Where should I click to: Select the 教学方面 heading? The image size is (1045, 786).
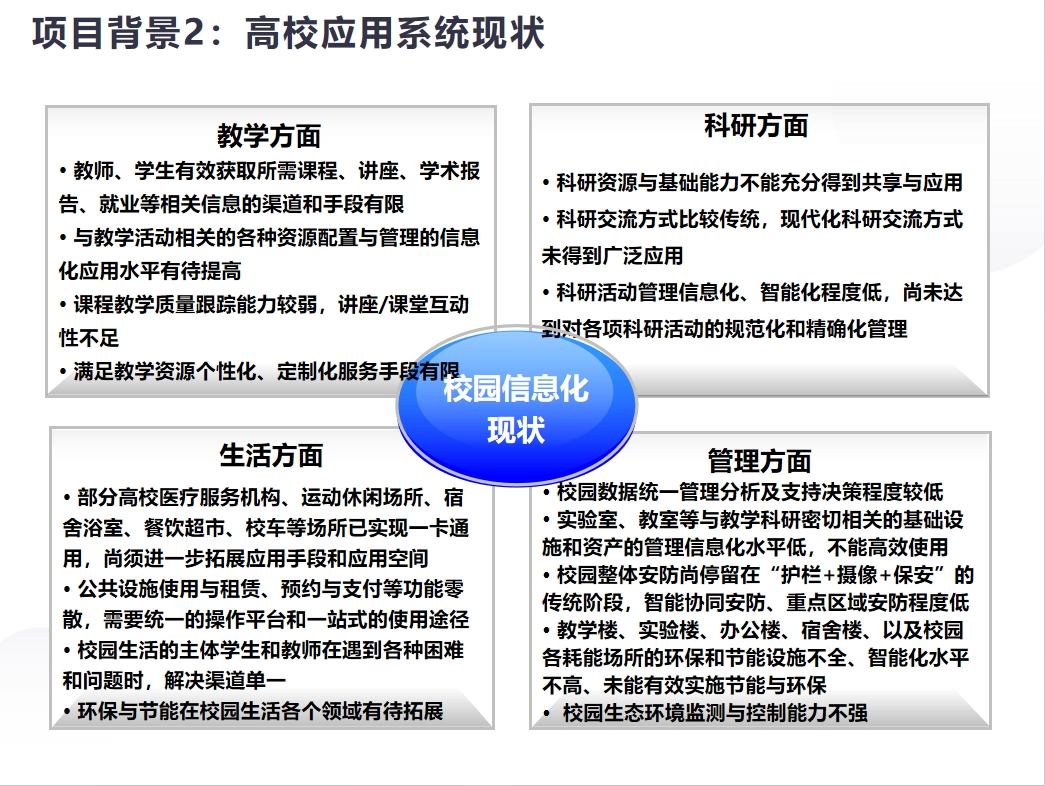(x=269, y=135)
